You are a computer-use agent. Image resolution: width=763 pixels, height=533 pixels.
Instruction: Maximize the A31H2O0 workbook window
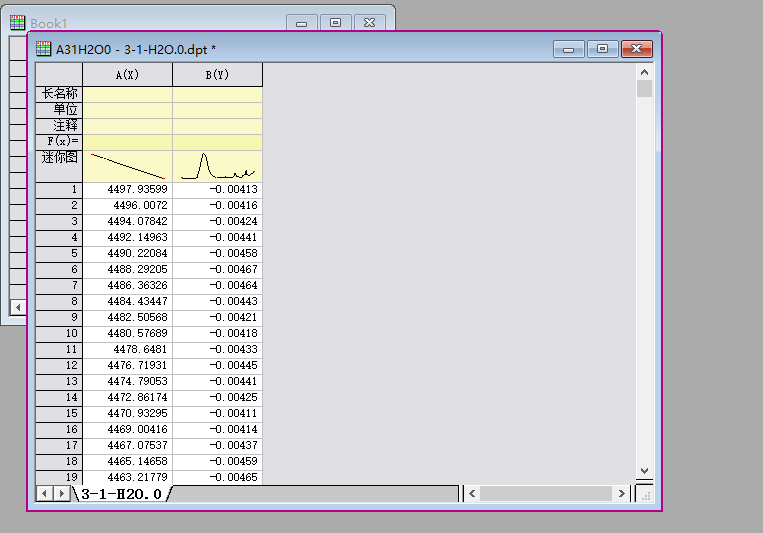(x=602, y=48)
